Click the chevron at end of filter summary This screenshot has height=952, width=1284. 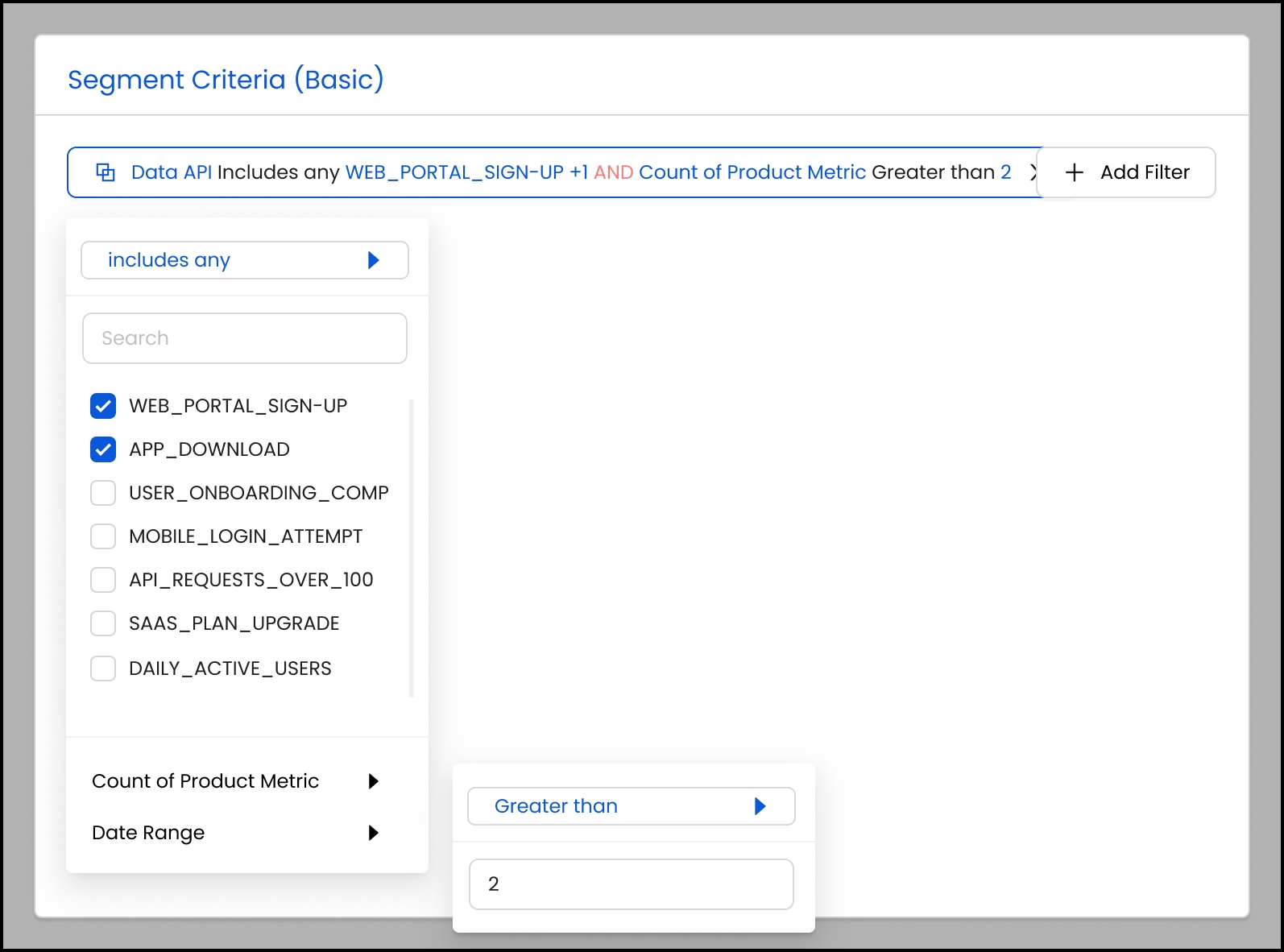pos(1033,172)
